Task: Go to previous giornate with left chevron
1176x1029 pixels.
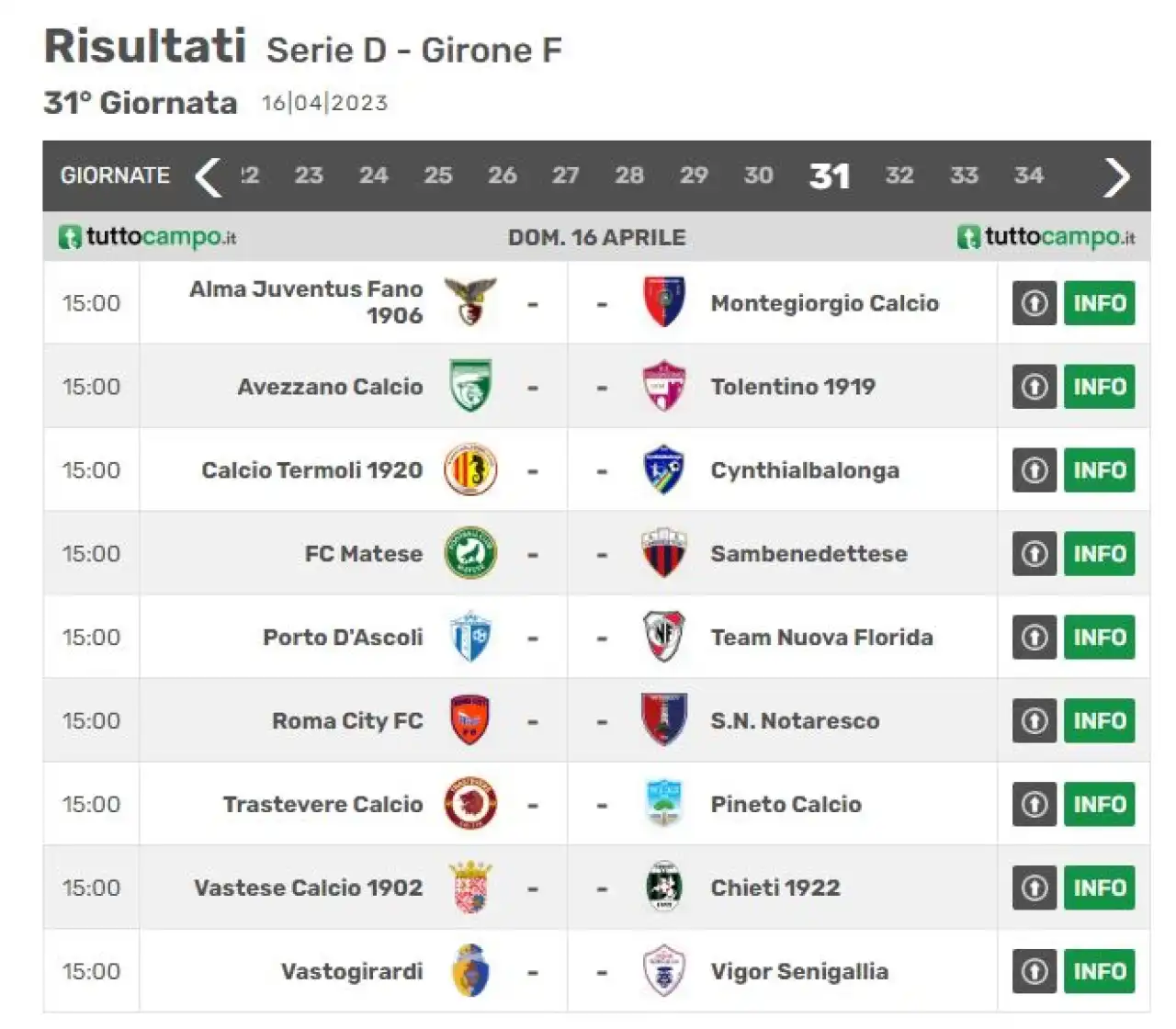Action: (x=209, y=176)
